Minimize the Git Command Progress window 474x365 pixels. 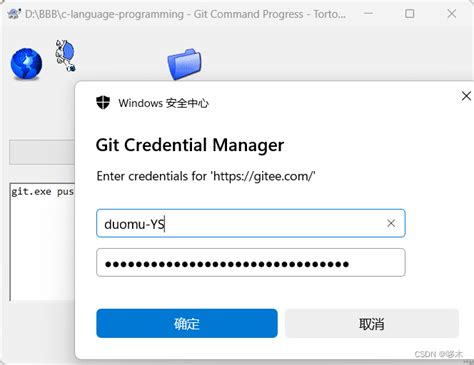click(x=368, y=14)
